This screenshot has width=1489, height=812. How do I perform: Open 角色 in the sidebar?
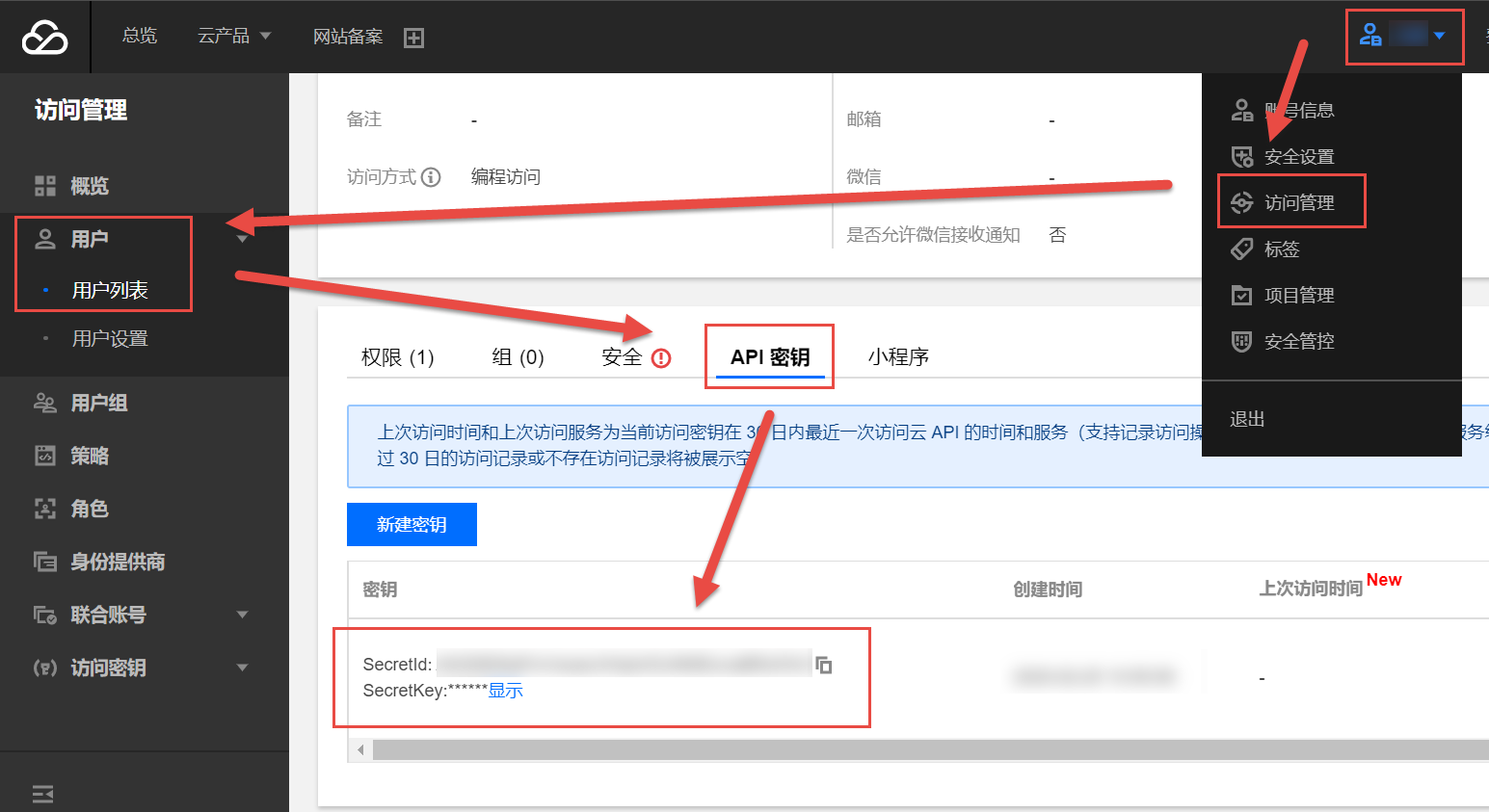click(x=90, y=509)
